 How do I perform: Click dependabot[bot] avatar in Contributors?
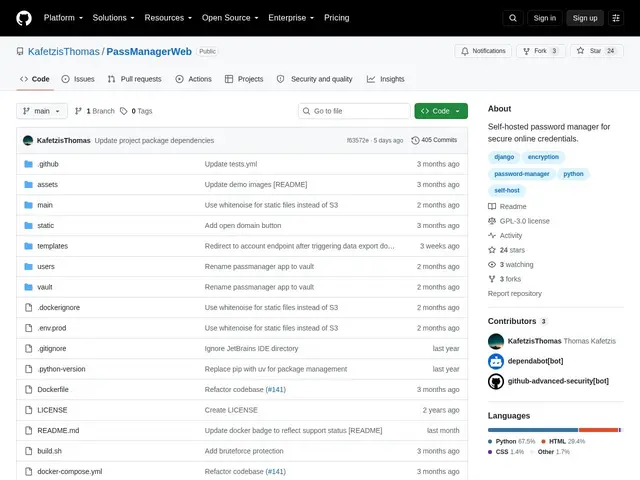tap(496, 361)
